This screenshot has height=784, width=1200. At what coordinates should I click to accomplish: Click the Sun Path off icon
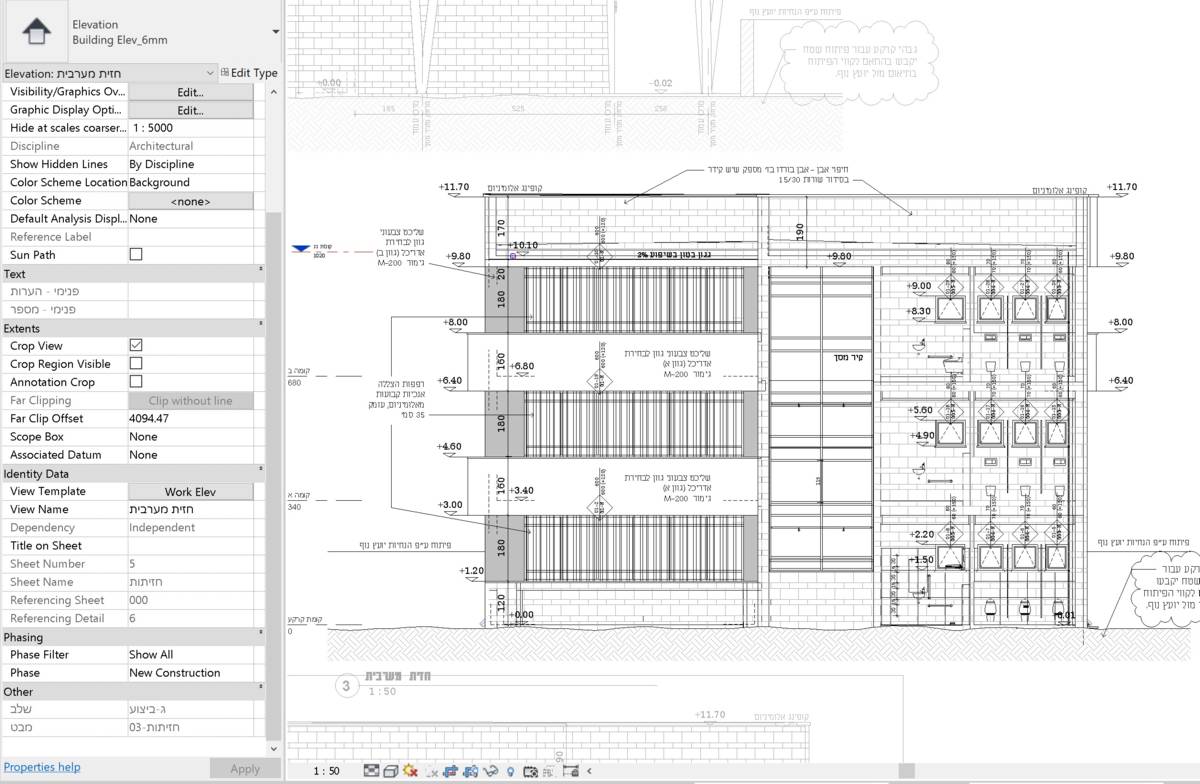[x=411, y=771]
